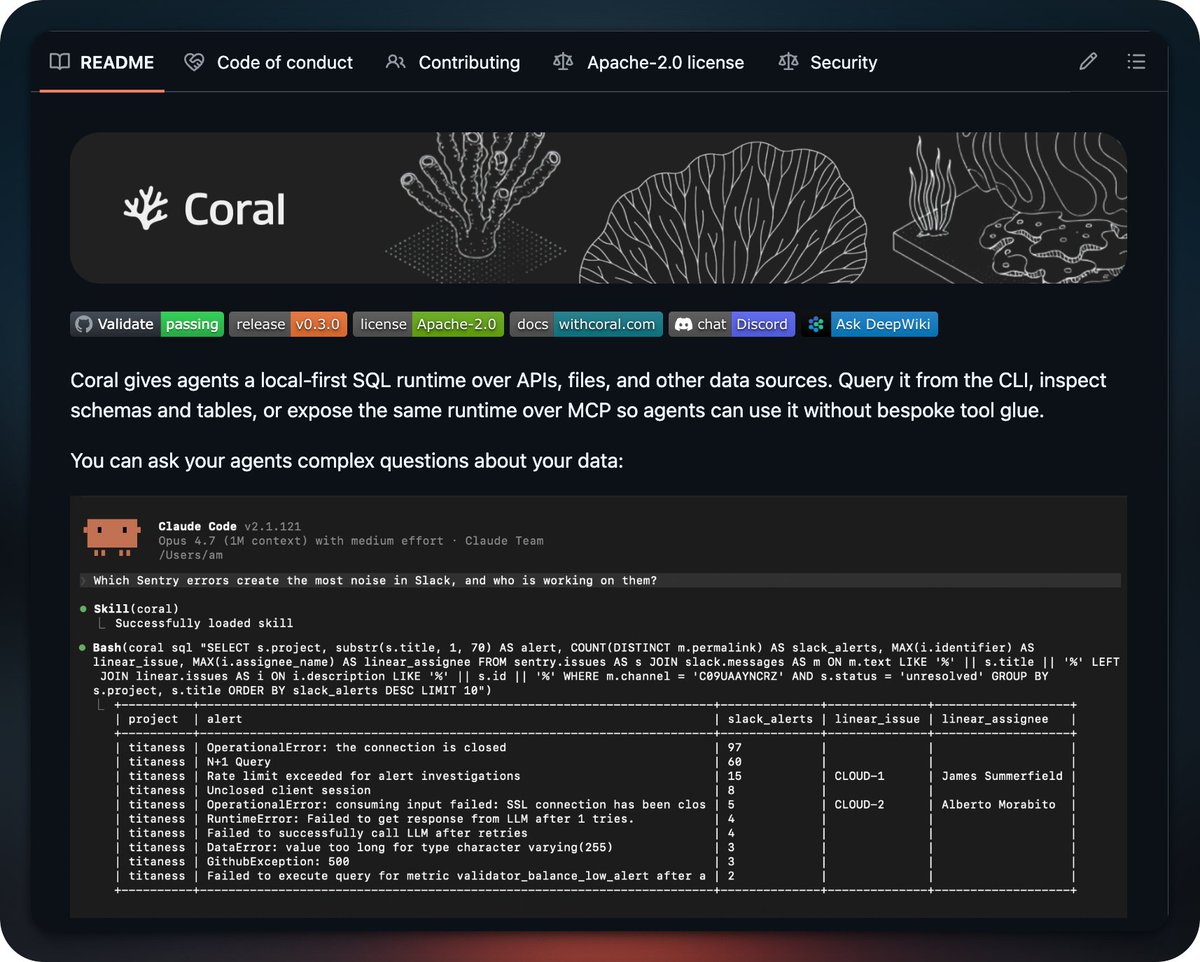Click the Discord icon on chat badge
1200x962 pixels.
point(684,324)
